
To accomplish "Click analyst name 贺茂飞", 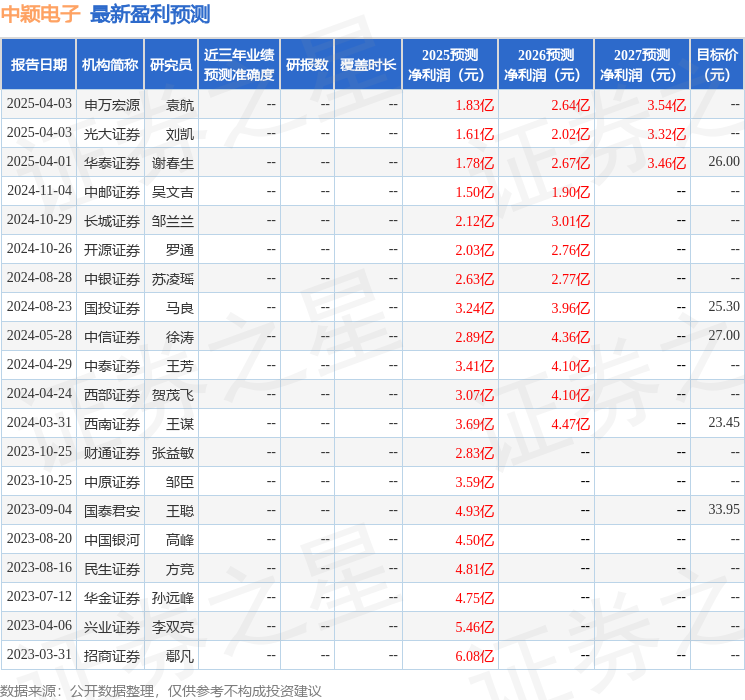I will tap(173, 395).
